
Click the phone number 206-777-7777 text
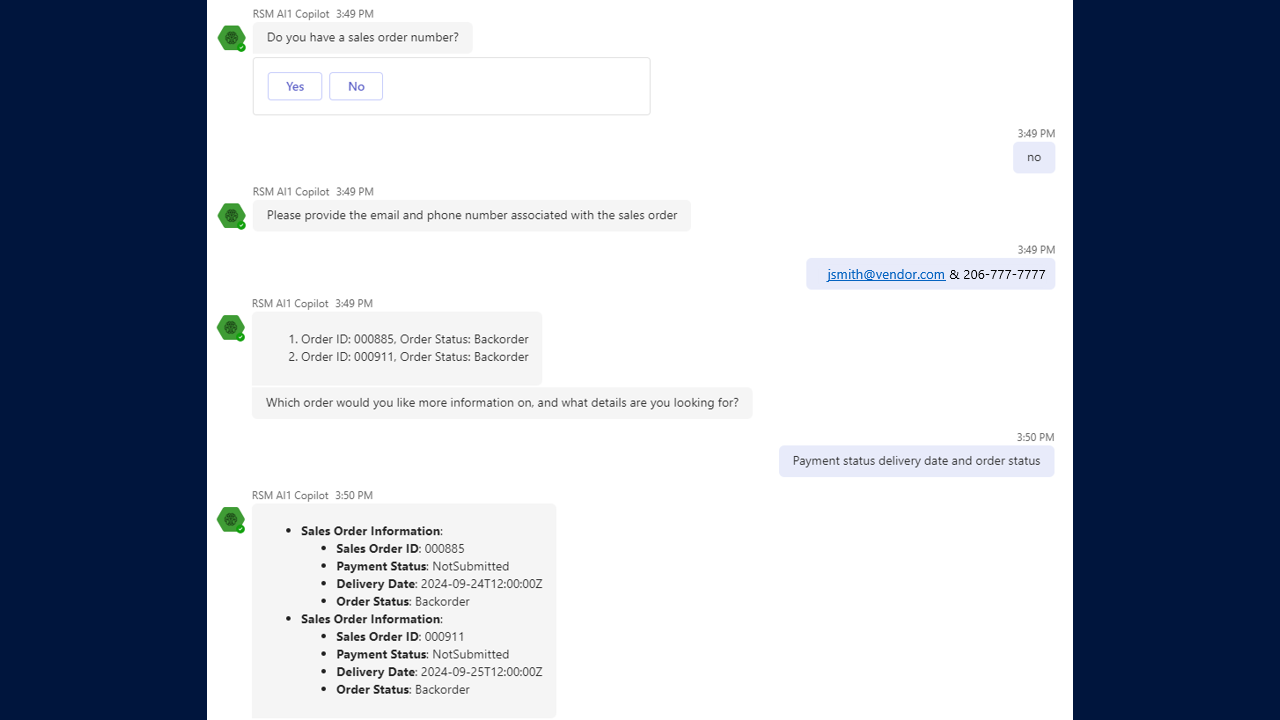(1004, 274)
